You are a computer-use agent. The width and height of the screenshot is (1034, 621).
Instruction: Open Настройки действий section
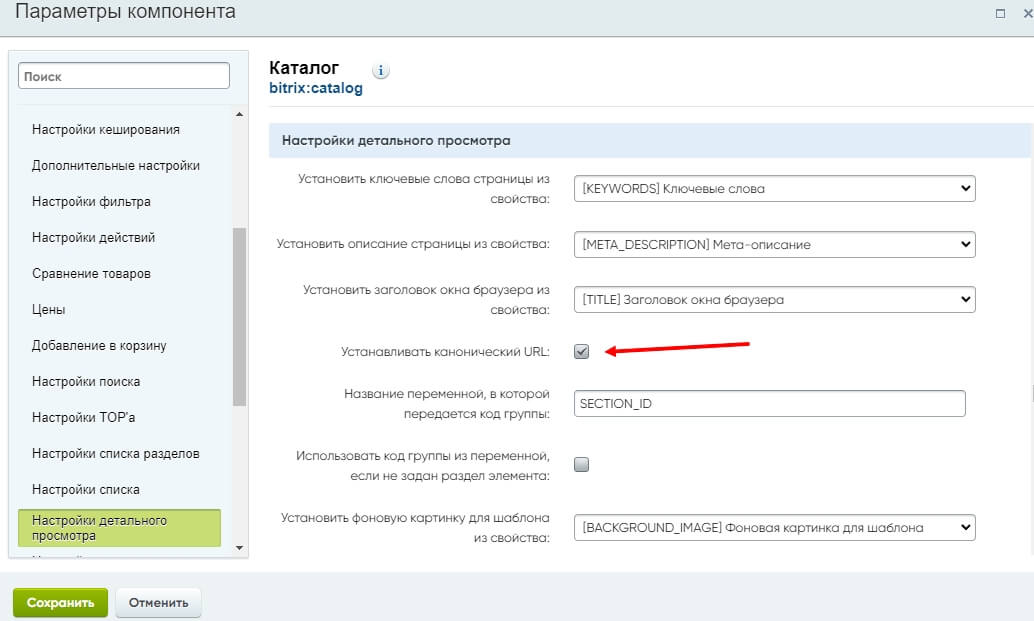point(93,237)
